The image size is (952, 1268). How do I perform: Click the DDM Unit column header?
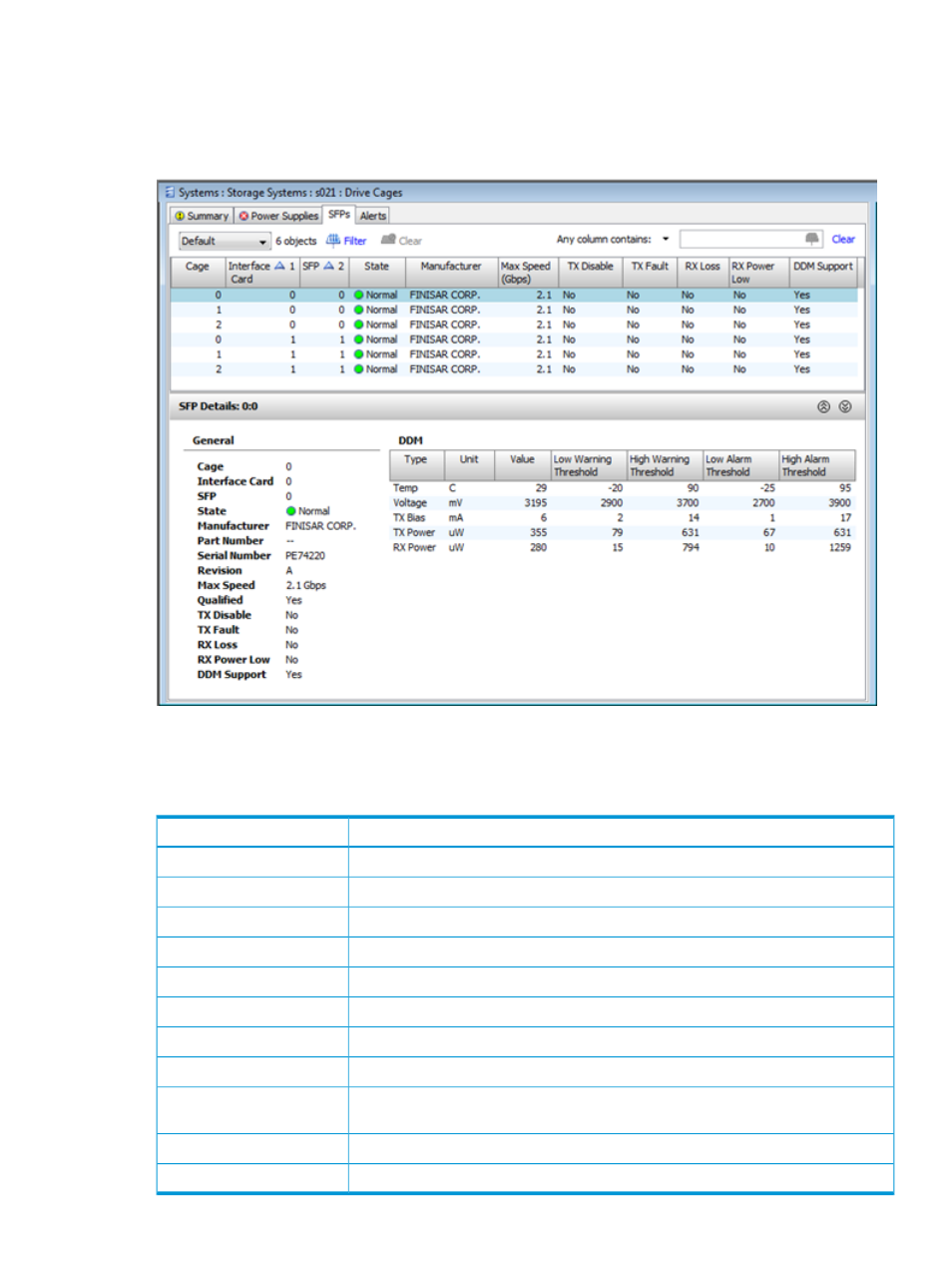point(469,465)
